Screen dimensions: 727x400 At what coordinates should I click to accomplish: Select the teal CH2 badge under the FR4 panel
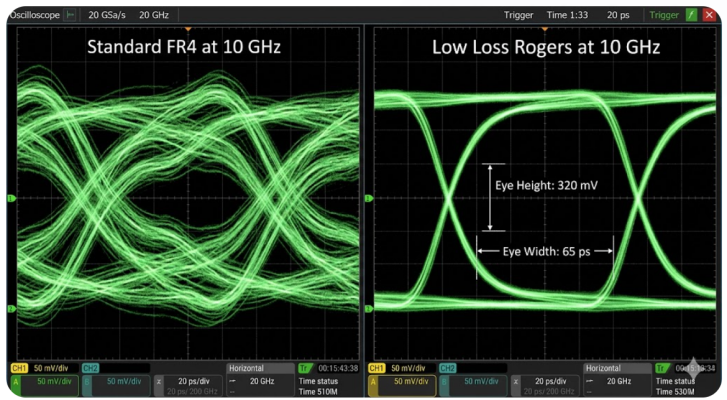pyautogui.click(x=90, y=368)
